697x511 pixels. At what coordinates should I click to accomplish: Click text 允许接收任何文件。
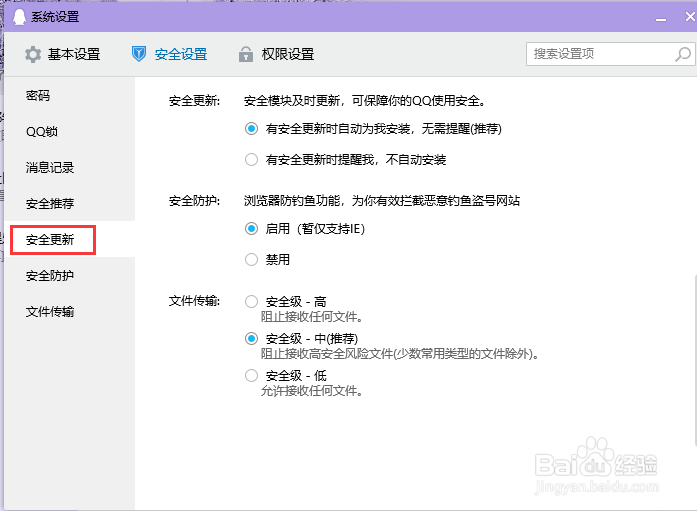click(312, 391)
